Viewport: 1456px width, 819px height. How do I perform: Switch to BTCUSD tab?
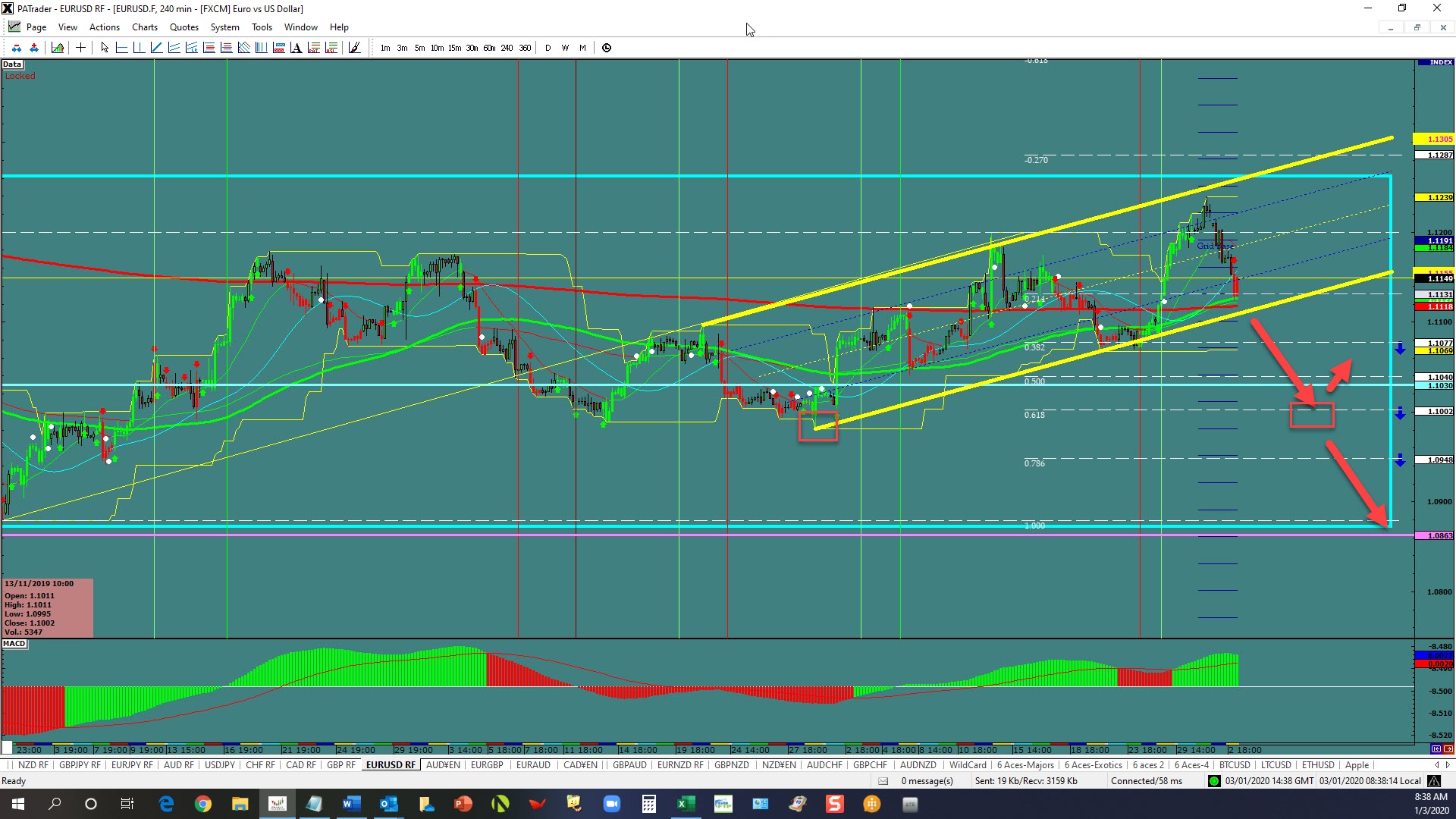pos(1235,765)
